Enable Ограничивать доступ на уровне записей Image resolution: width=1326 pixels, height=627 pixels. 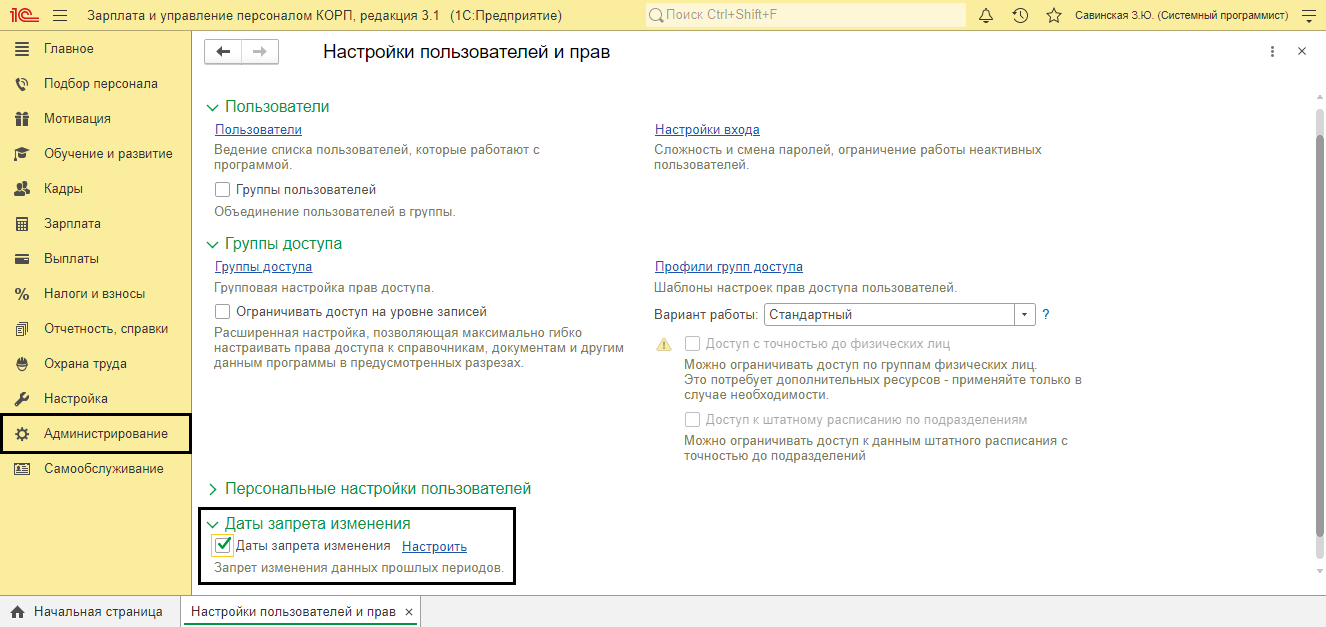click(x=222, y=312)
